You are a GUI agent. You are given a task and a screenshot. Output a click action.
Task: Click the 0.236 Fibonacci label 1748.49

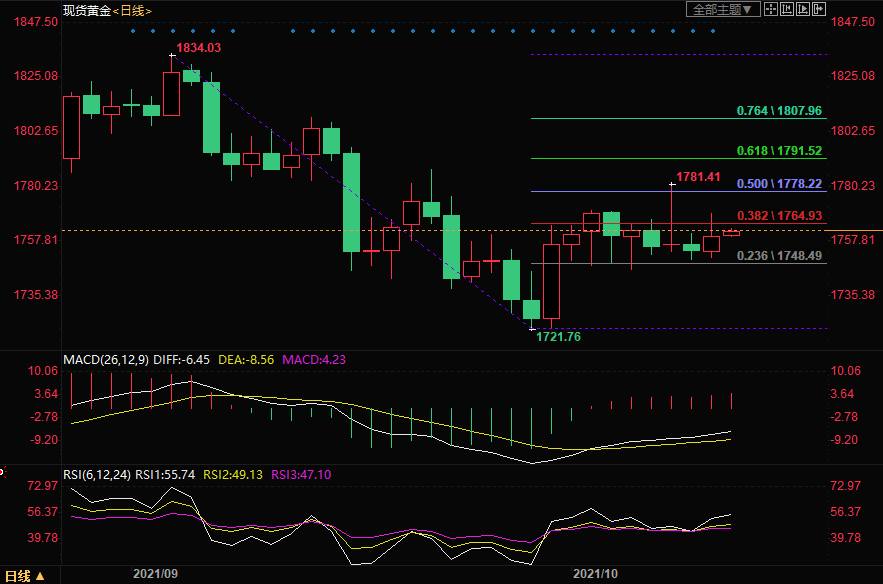(778, 256)
